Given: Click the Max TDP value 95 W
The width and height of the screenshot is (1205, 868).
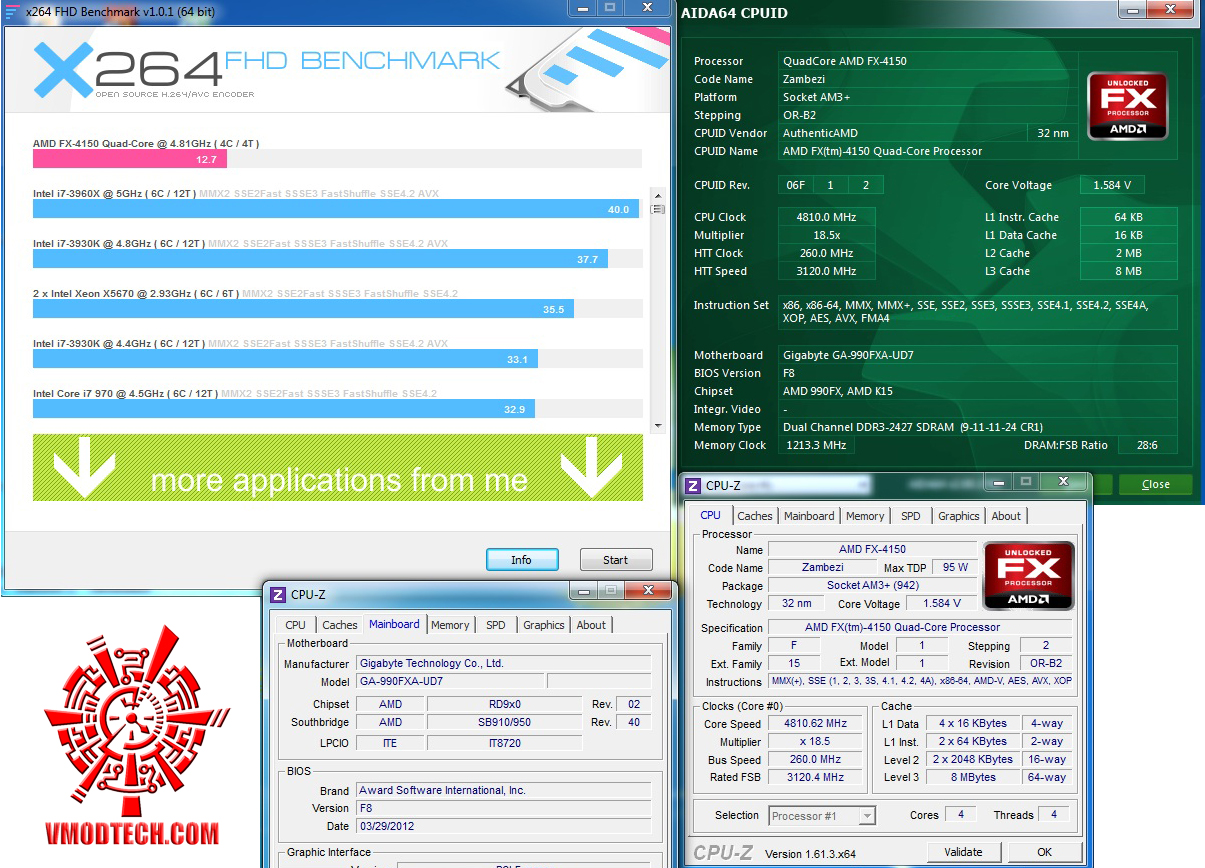Looking at the screenshot, I should pyautogui.click(x=955, y=567).
